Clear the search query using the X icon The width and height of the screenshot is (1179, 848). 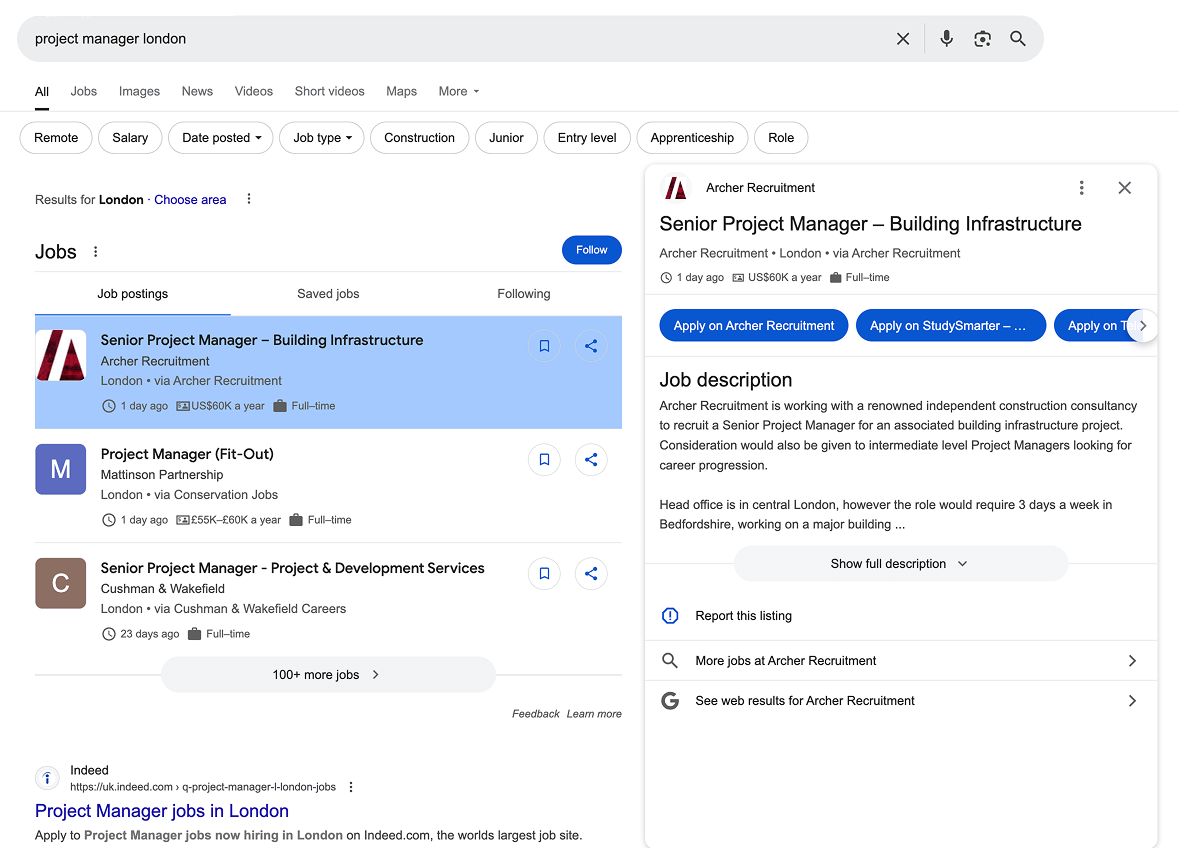(x=903, y=38)
